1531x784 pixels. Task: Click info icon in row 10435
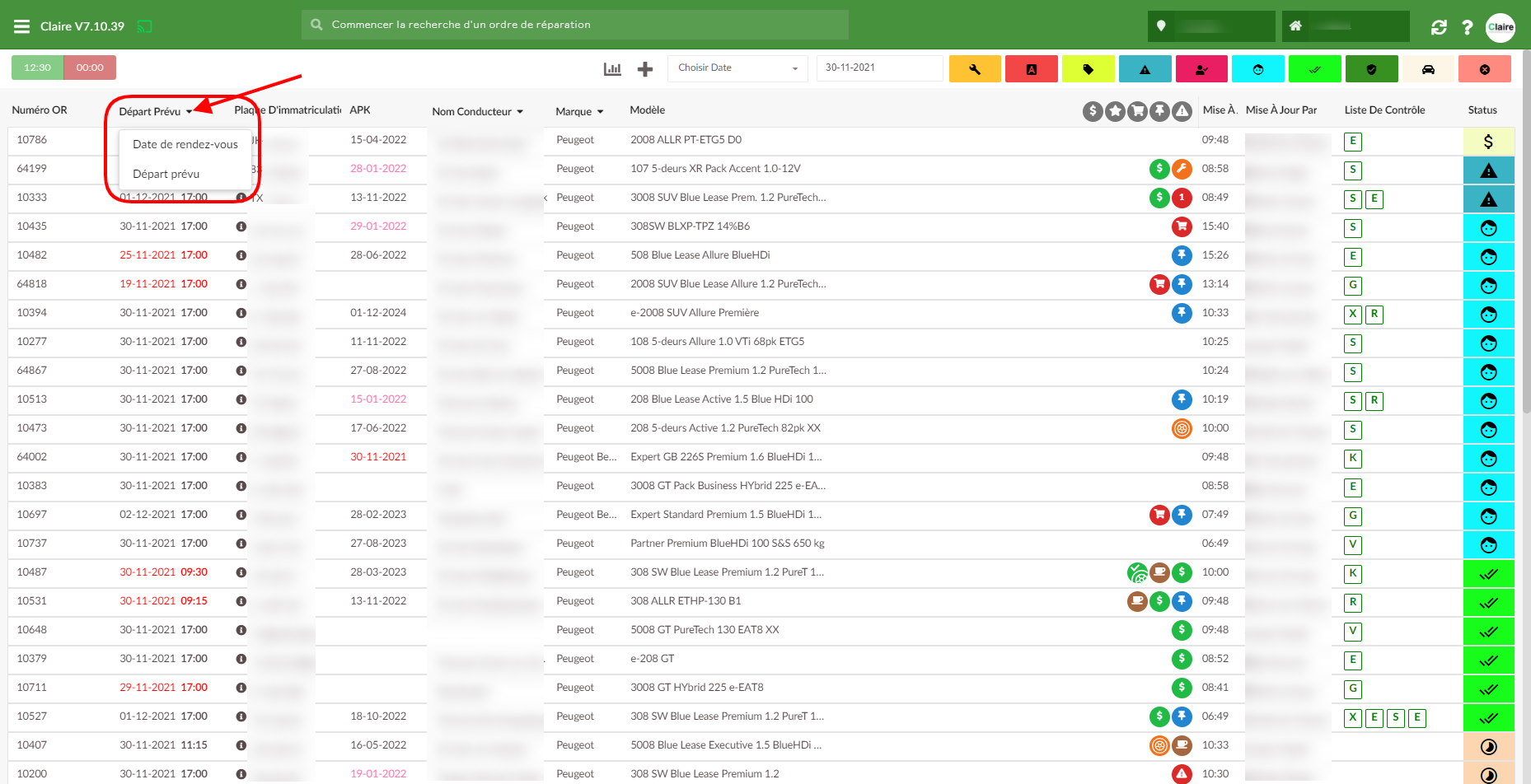[x=241, y=226]
